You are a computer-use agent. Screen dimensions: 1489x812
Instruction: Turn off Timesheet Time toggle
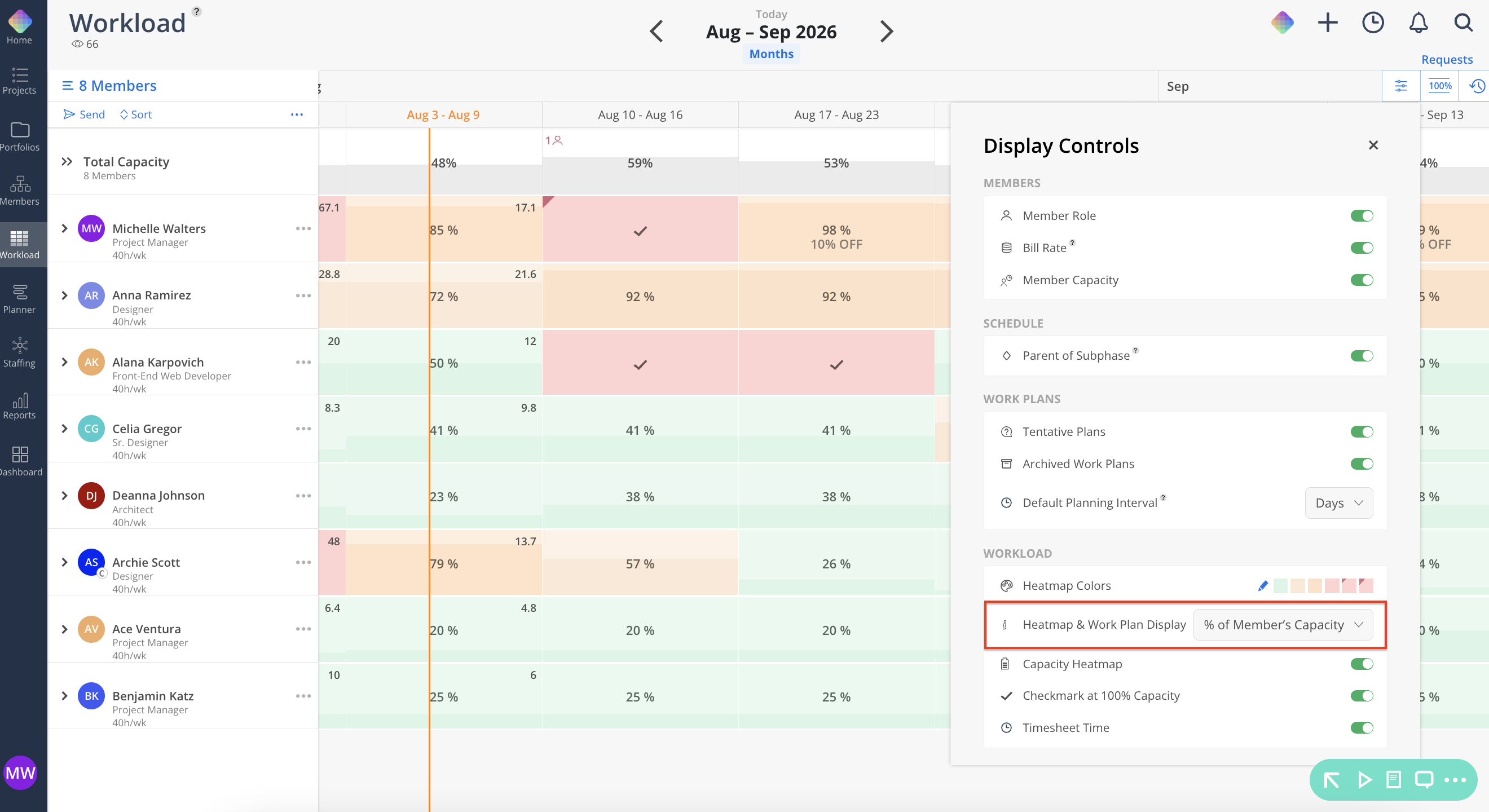(x=1362, y=727)
